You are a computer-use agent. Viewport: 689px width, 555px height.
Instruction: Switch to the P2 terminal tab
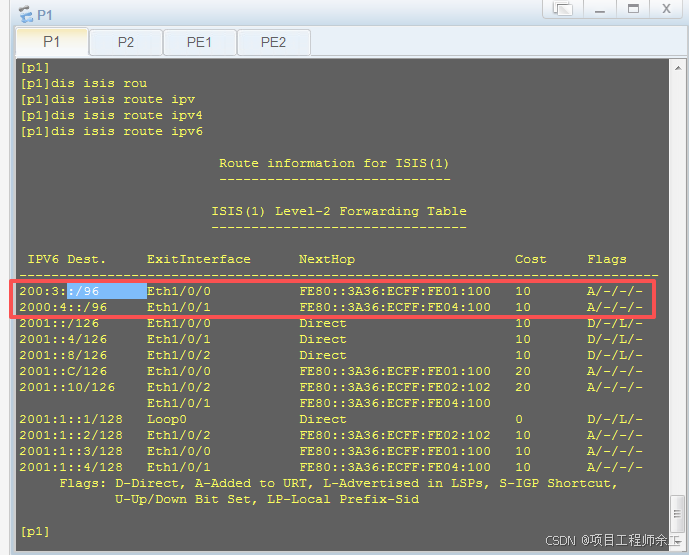(x=126, y=42)
